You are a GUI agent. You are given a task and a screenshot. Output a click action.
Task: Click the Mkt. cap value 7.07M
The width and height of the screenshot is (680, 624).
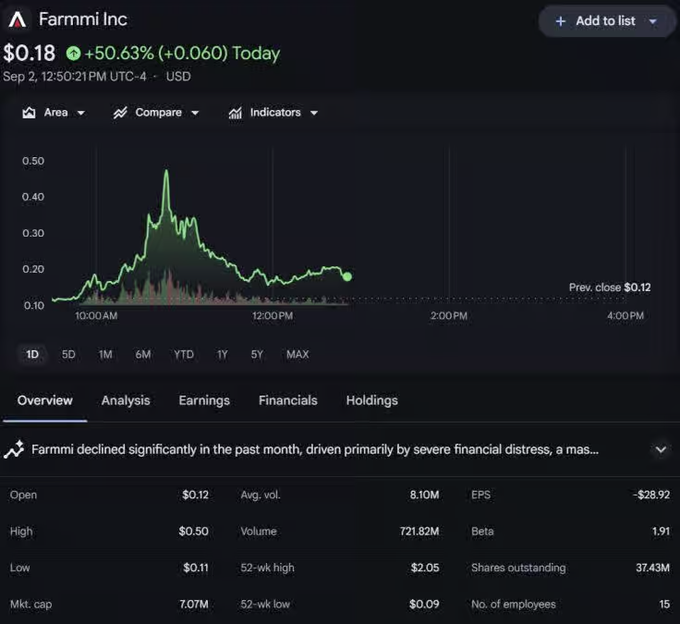click(194, 604)
